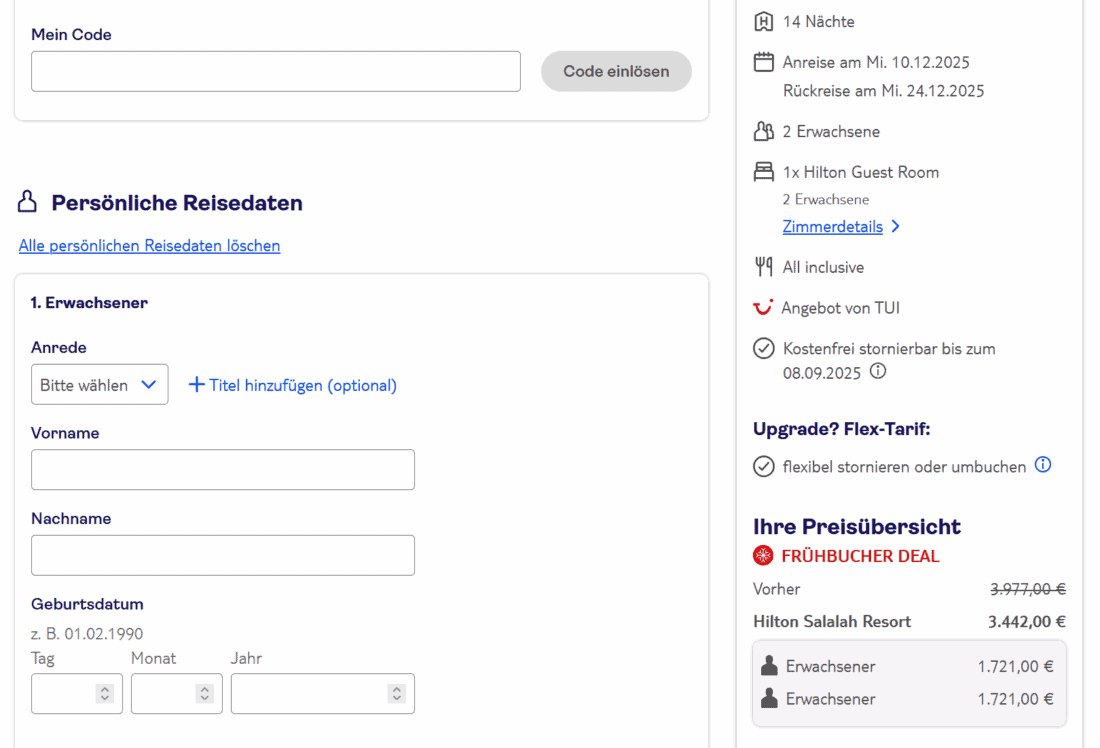Click plus icon to add Titel
Image resolution: width=1100 pixels, height=748 pixels.
tap(196, 385)
